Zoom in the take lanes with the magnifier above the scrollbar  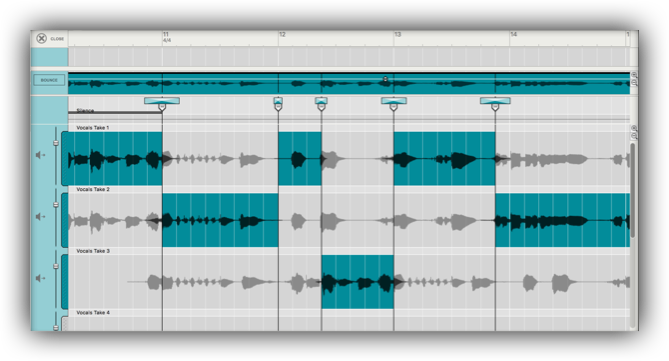[x=634, y=128]
